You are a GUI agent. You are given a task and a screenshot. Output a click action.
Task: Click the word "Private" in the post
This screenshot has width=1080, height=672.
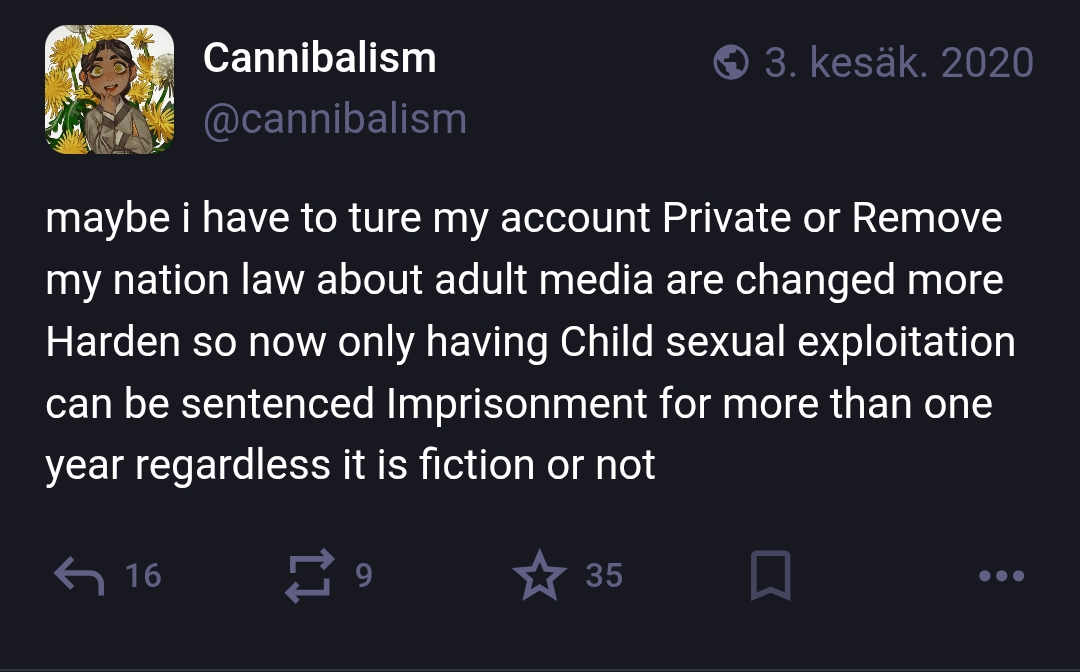tap(727, 218)
